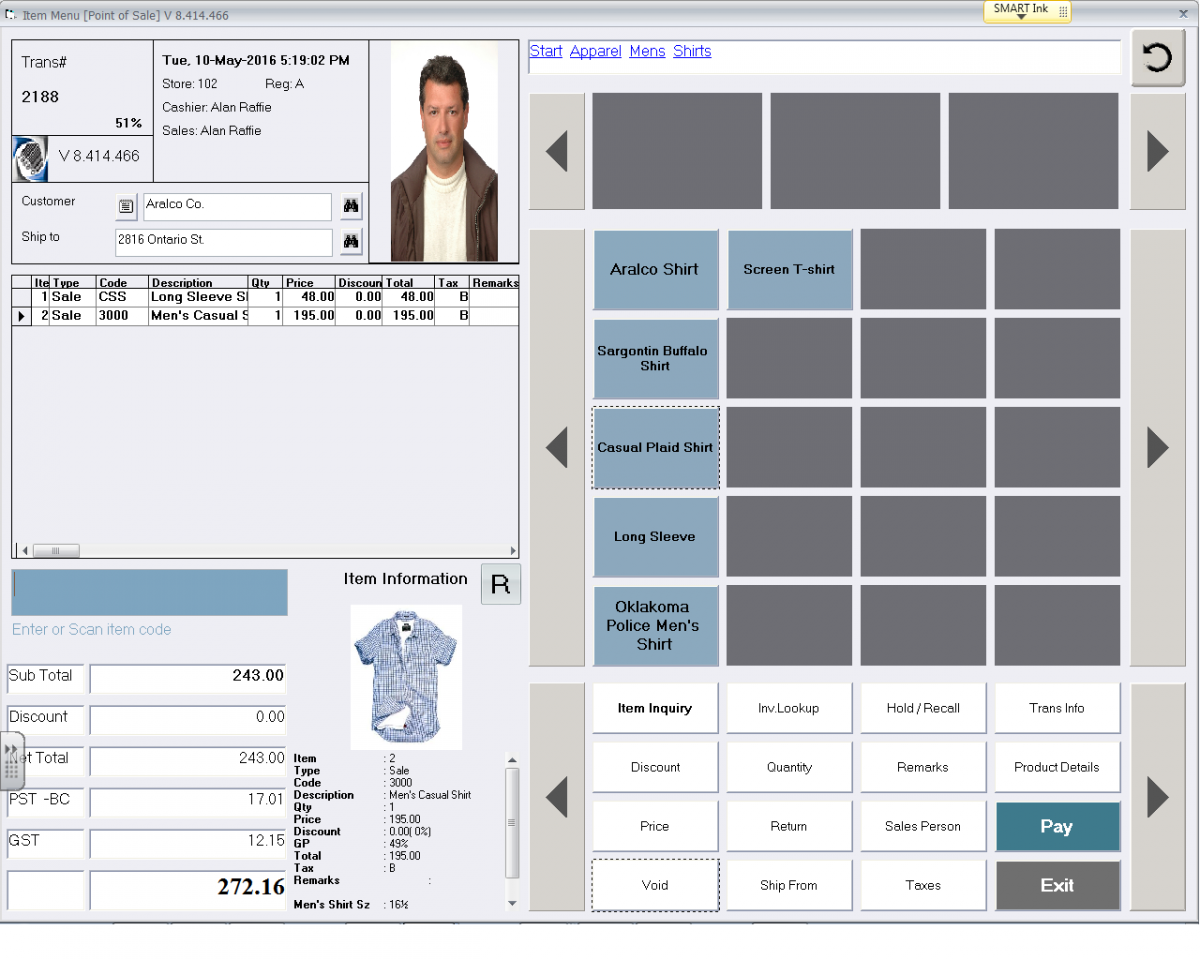1200x960 pixels.
Task: Click the Hold / Recall button
Action: [923, 708]
